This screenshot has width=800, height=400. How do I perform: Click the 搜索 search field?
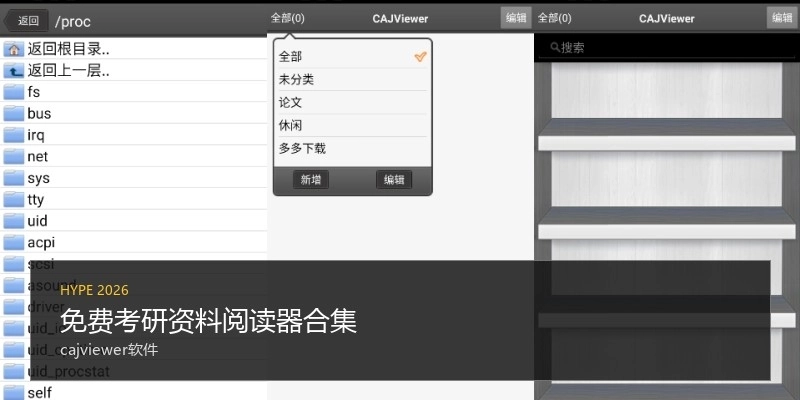(666, 48)
